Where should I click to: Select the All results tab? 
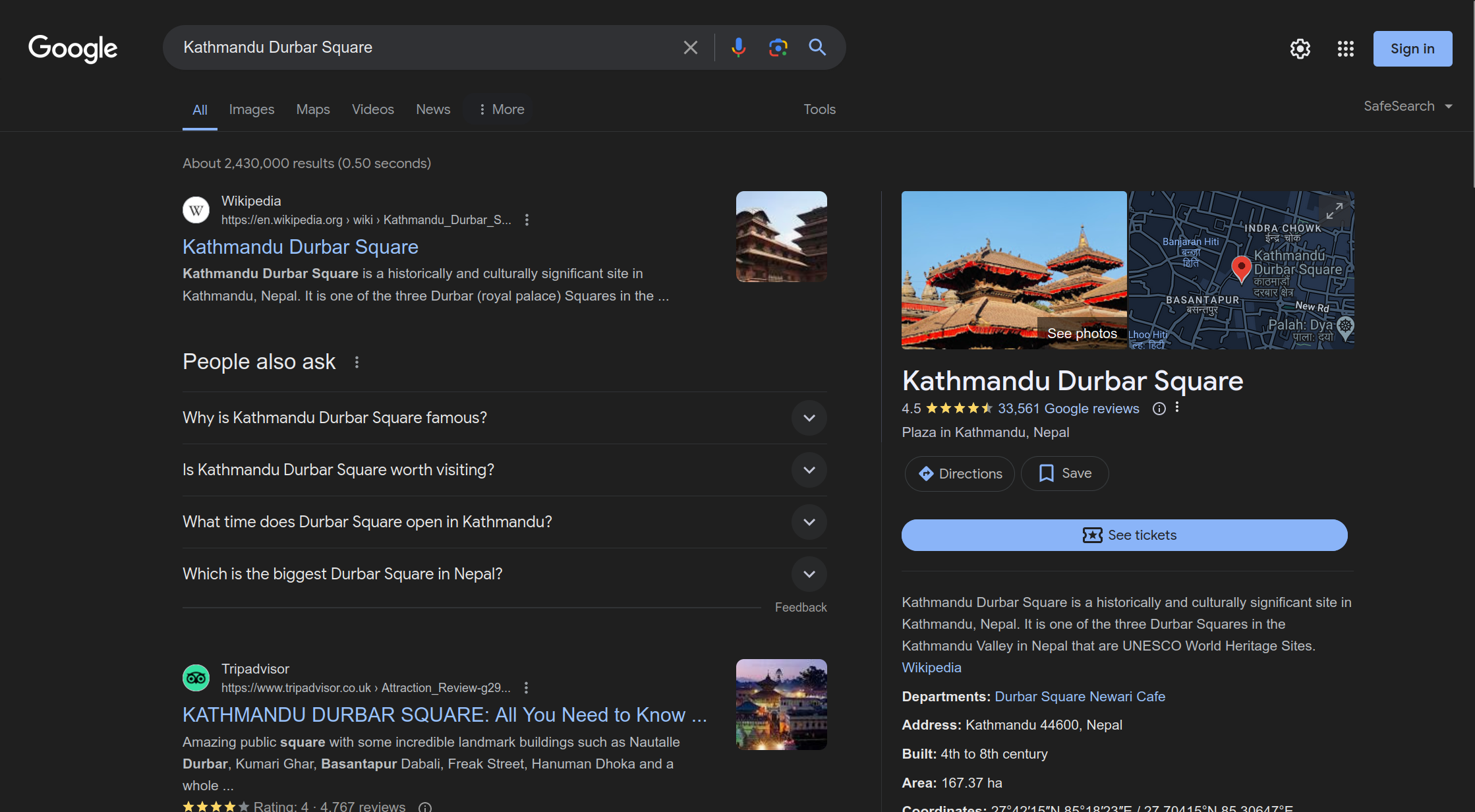coord(200,110)
